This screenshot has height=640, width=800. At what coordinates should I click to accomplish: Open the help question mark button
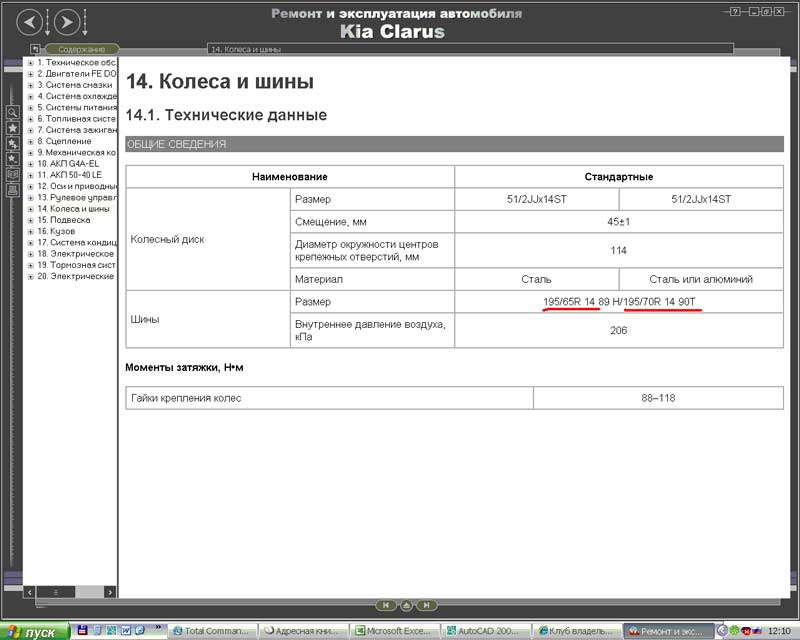tap(735, 12)
